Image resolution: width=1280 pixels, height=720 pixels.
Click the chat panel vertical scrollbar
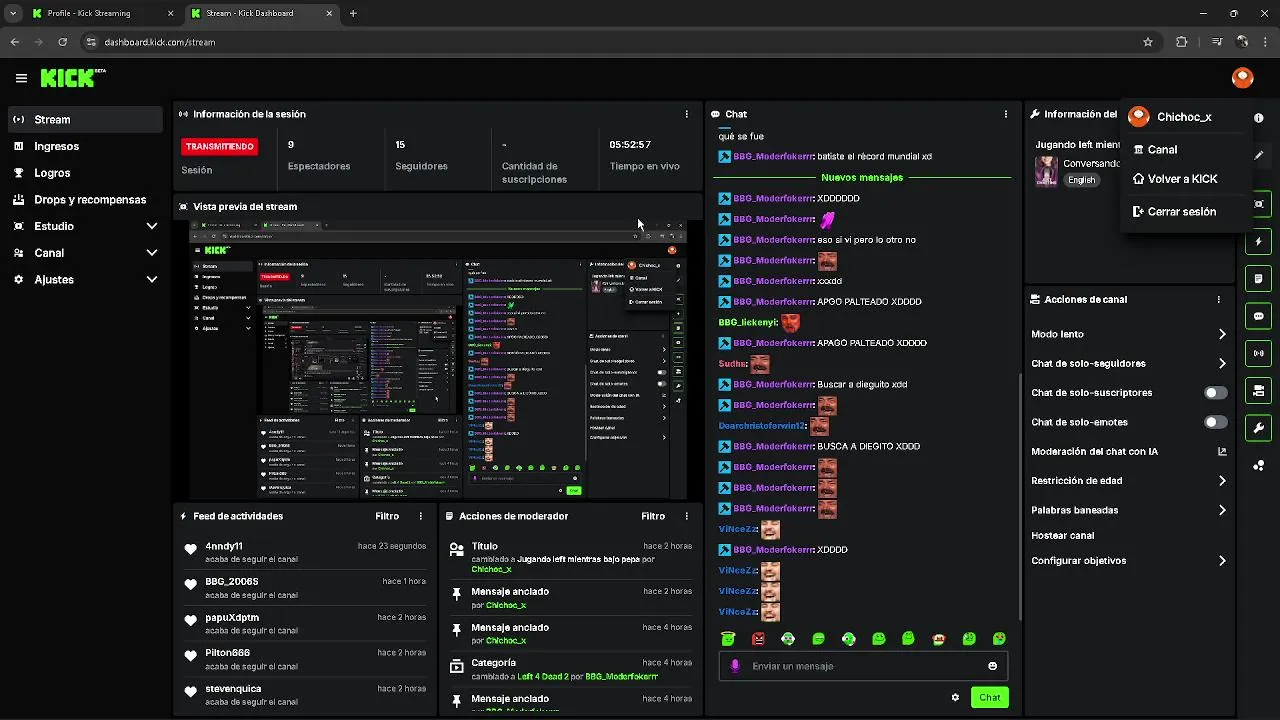pyautogui.click(x=1020, y=495)
